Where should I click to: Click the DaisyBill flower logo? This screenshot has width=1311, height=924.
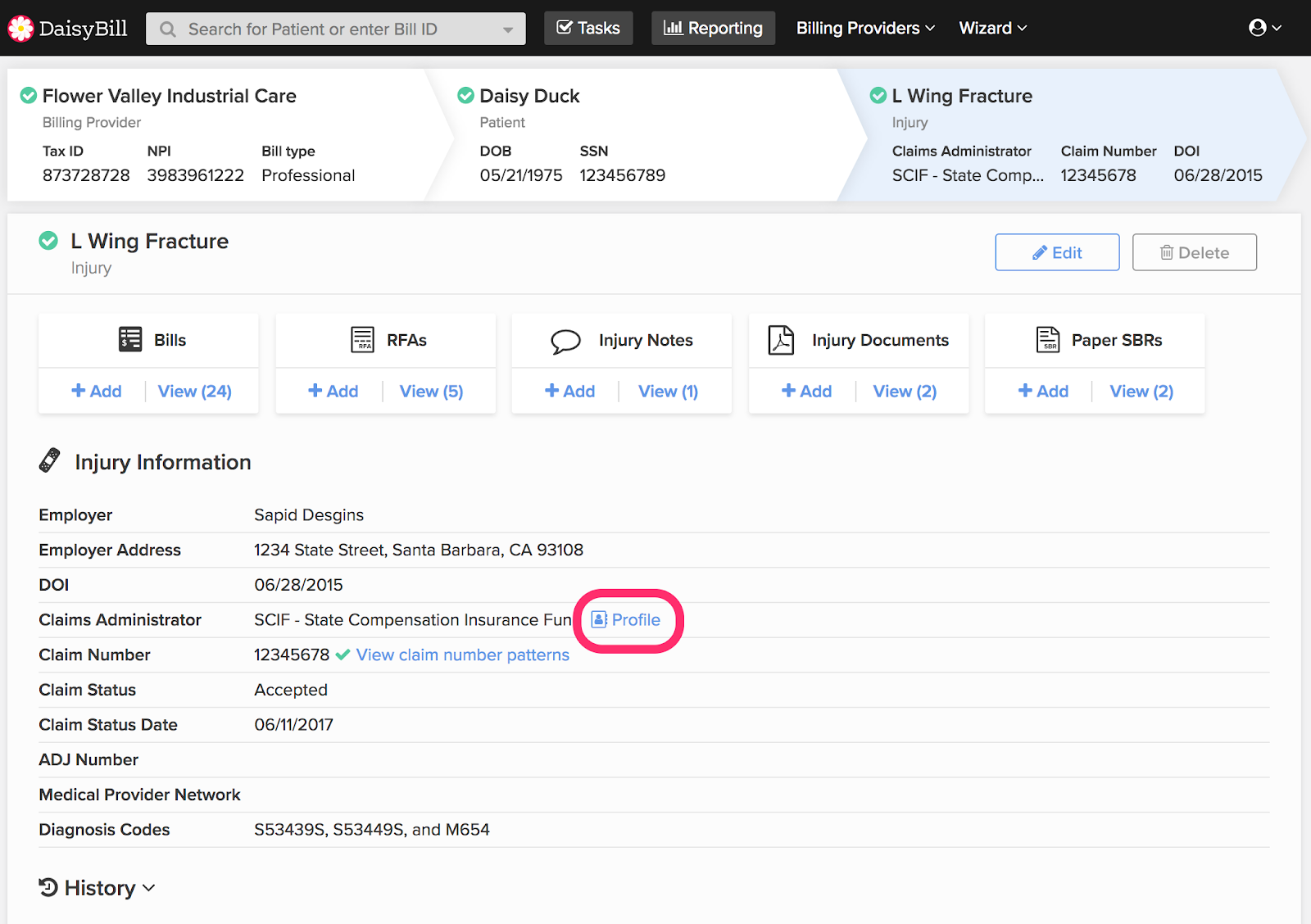[20, 29]
